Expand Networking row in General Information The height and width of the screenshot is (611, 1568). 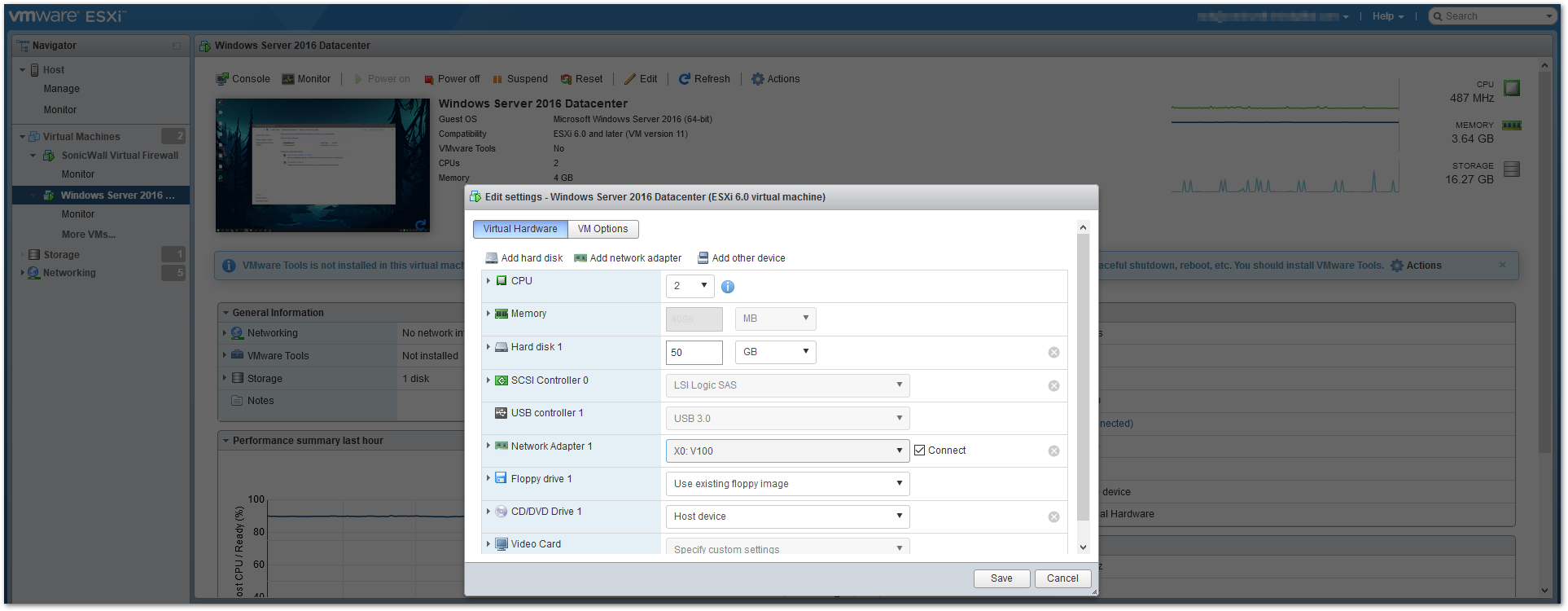tap(225, 333)
